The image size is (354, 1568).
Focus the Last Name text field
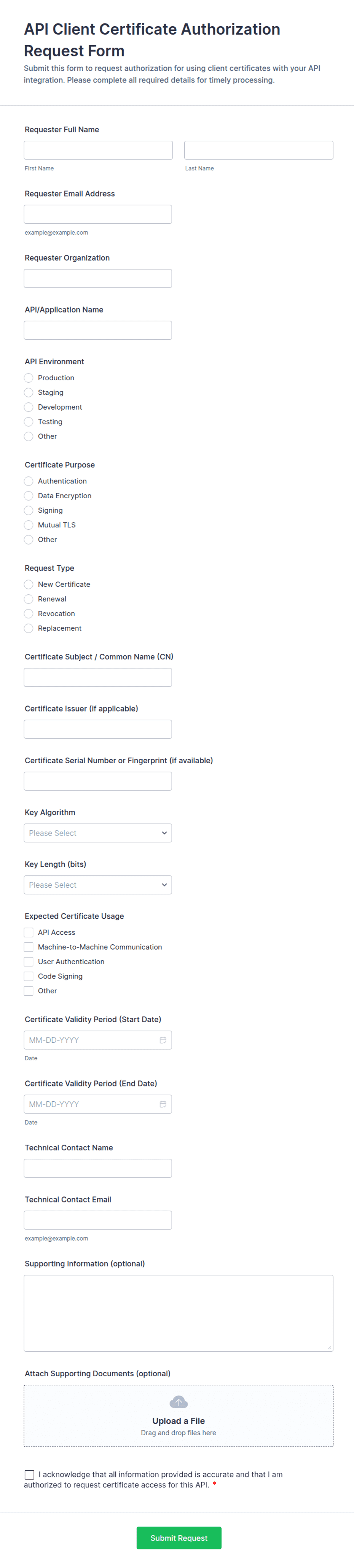[258, 150]
